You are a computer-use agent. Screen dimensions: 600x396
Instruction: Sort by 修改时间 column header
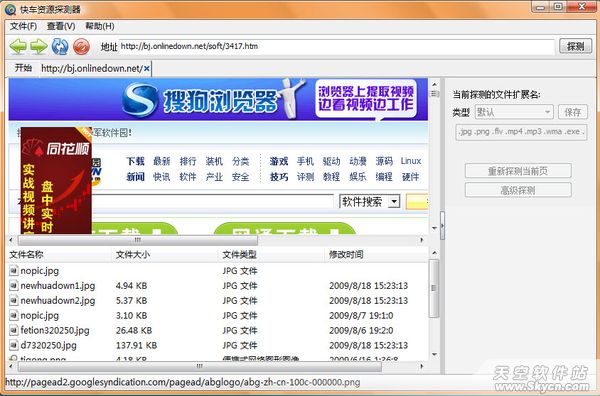pos(377,254)
